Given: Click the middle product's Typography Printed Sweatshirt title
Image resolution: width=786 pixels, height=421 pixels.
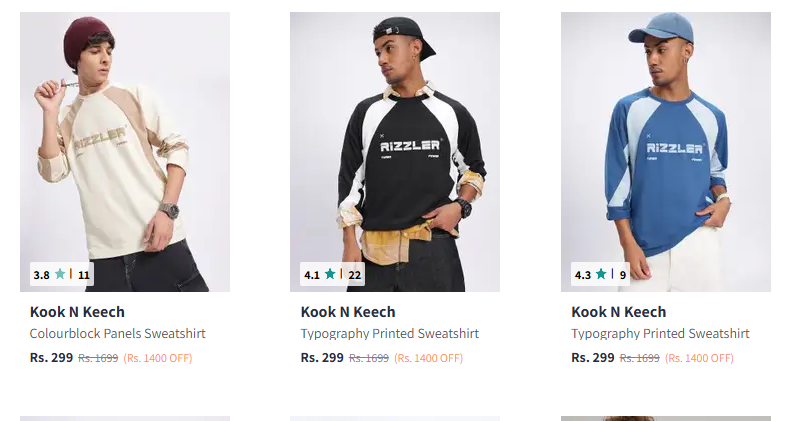Looking at the screenshot, I should tap(390, 333).
